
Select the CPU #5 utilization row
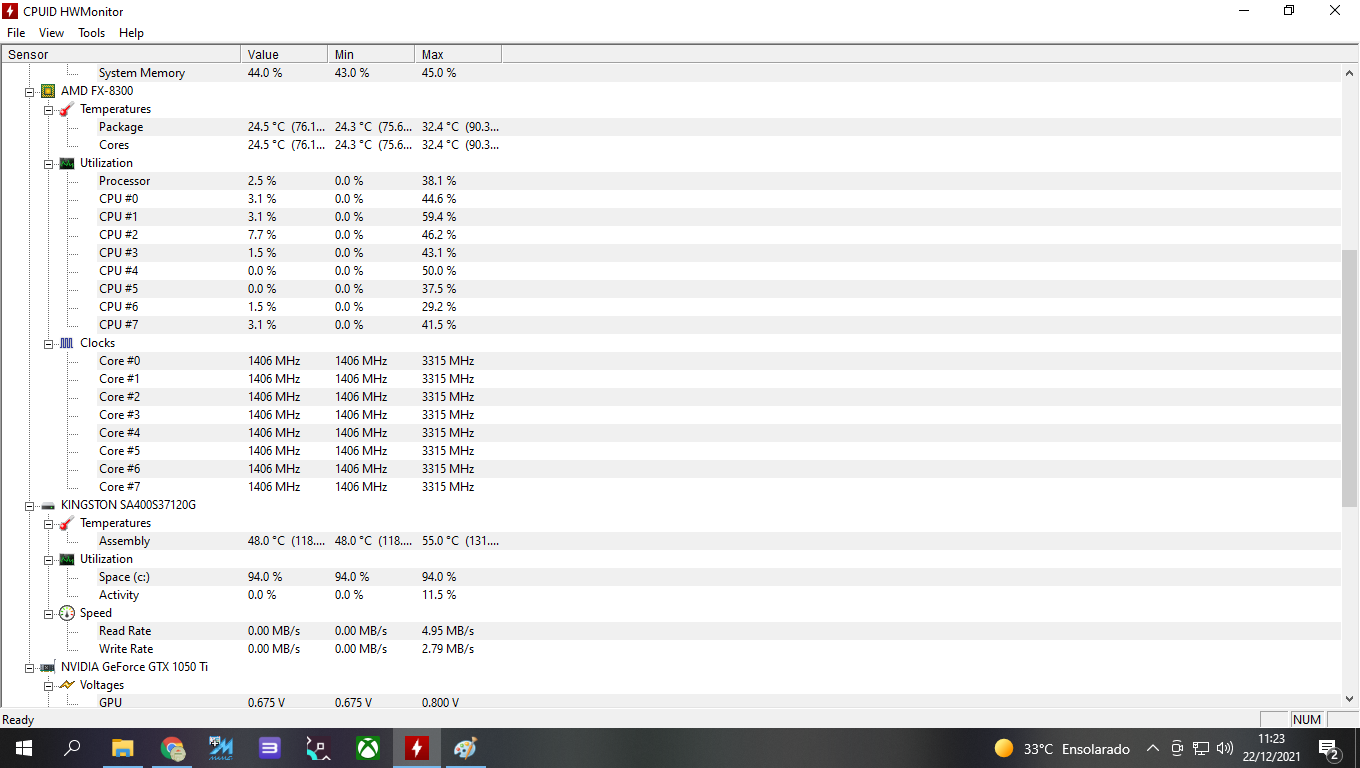(671, 289)
